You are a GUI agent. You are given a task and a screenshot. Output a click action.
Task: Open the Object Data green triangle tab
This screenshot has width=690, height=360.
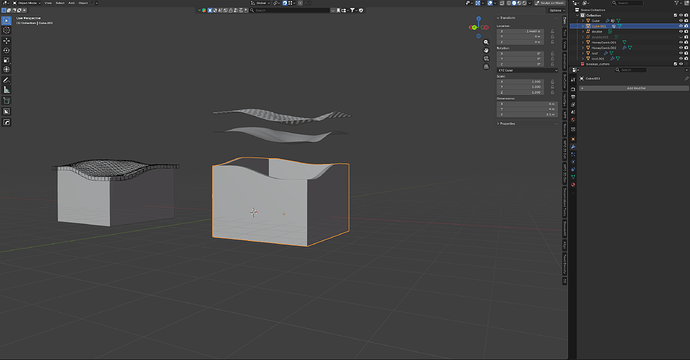coord(573,177)
